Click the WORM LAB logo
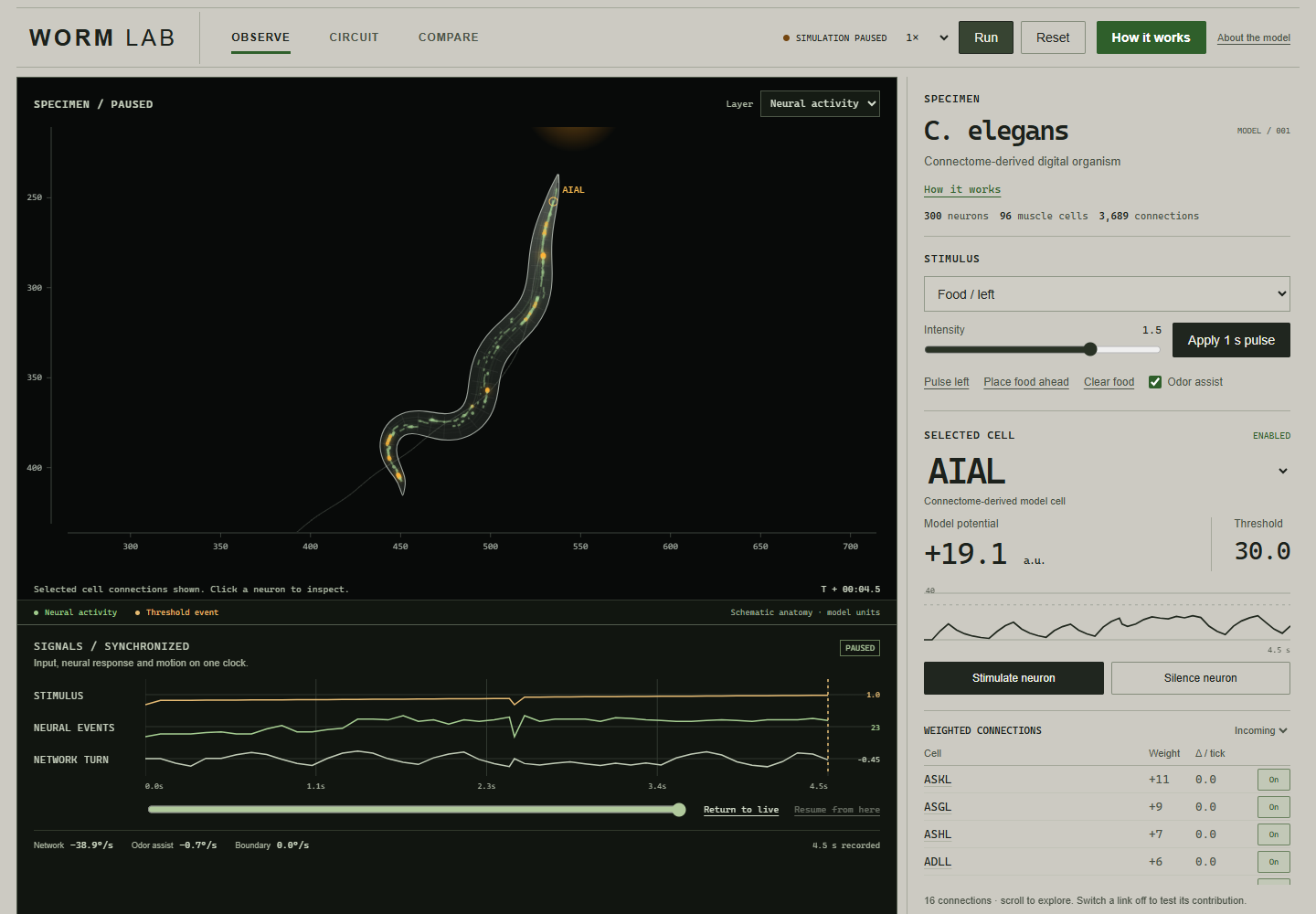 pyautogui.click(x=101, y=37)
